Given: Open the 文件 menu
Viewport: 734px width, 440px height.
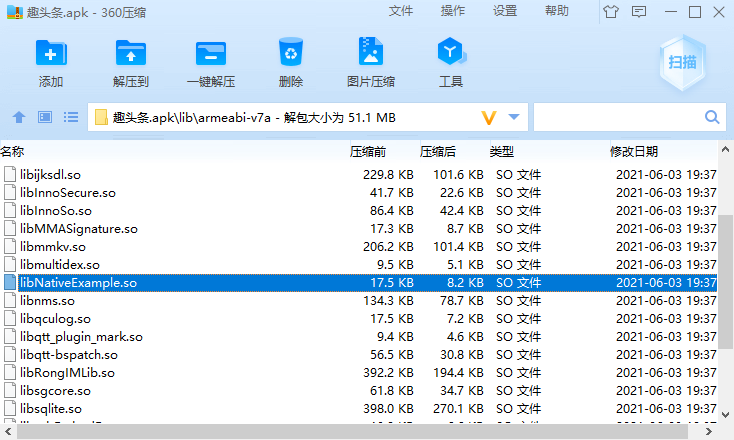Looking at the screenshot, I should tap(401, 11).
